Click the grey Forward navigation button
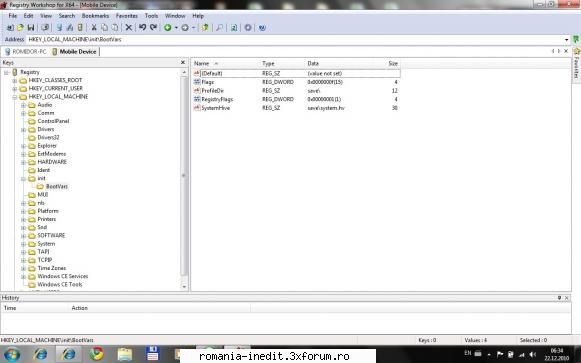581x363 pixels. click(185, 27)
